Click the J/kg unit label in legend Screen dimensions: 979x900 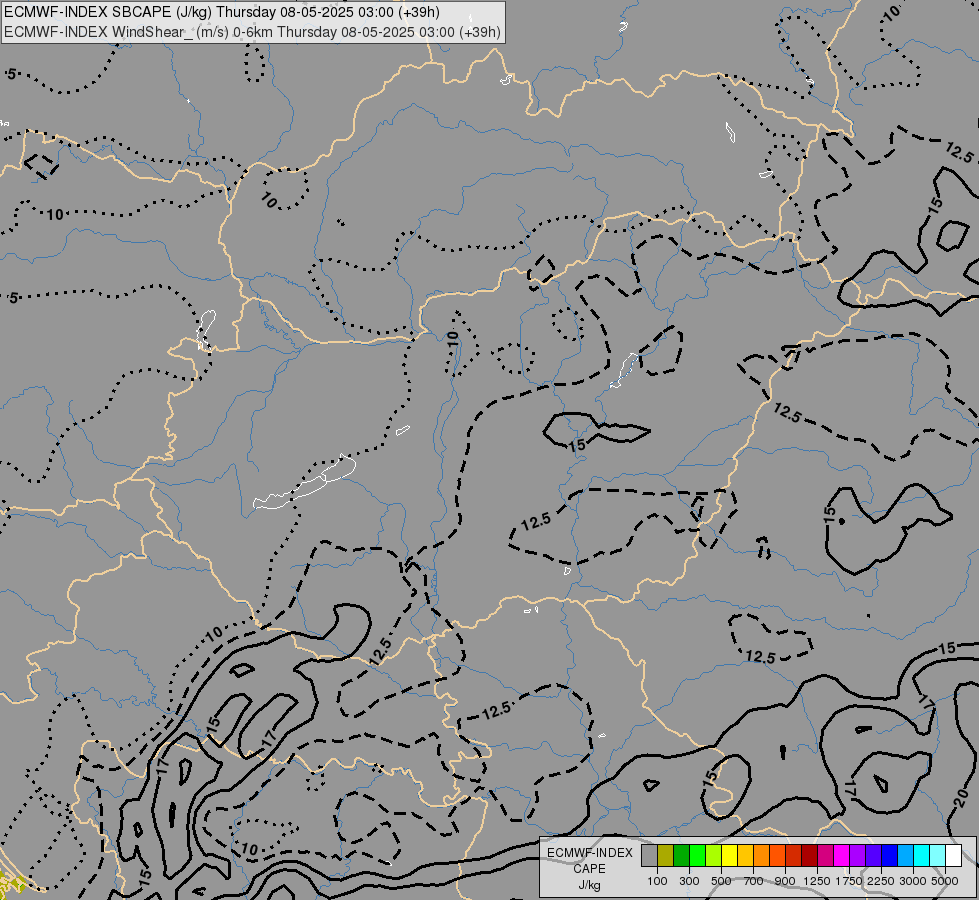tap(589, 885)
